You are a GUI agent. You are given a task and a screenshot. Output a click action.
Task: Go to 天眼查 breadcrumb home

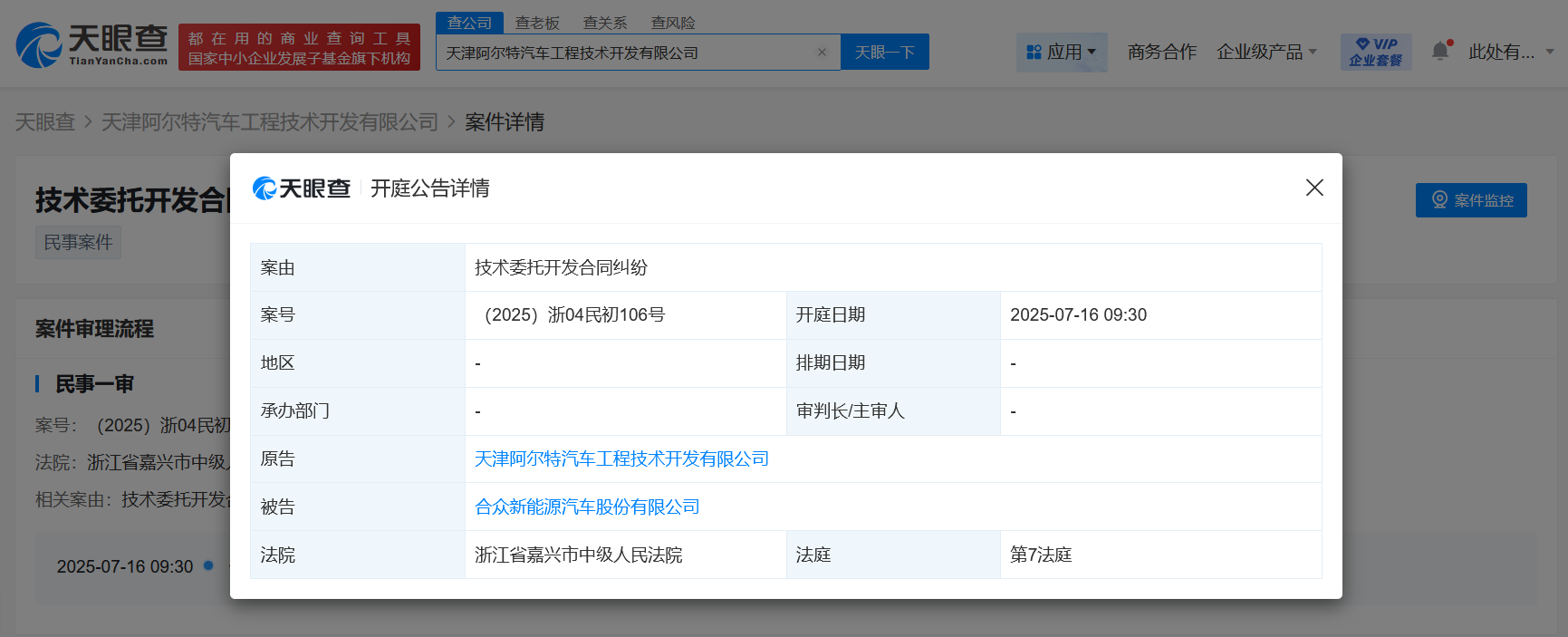(44, 122)
